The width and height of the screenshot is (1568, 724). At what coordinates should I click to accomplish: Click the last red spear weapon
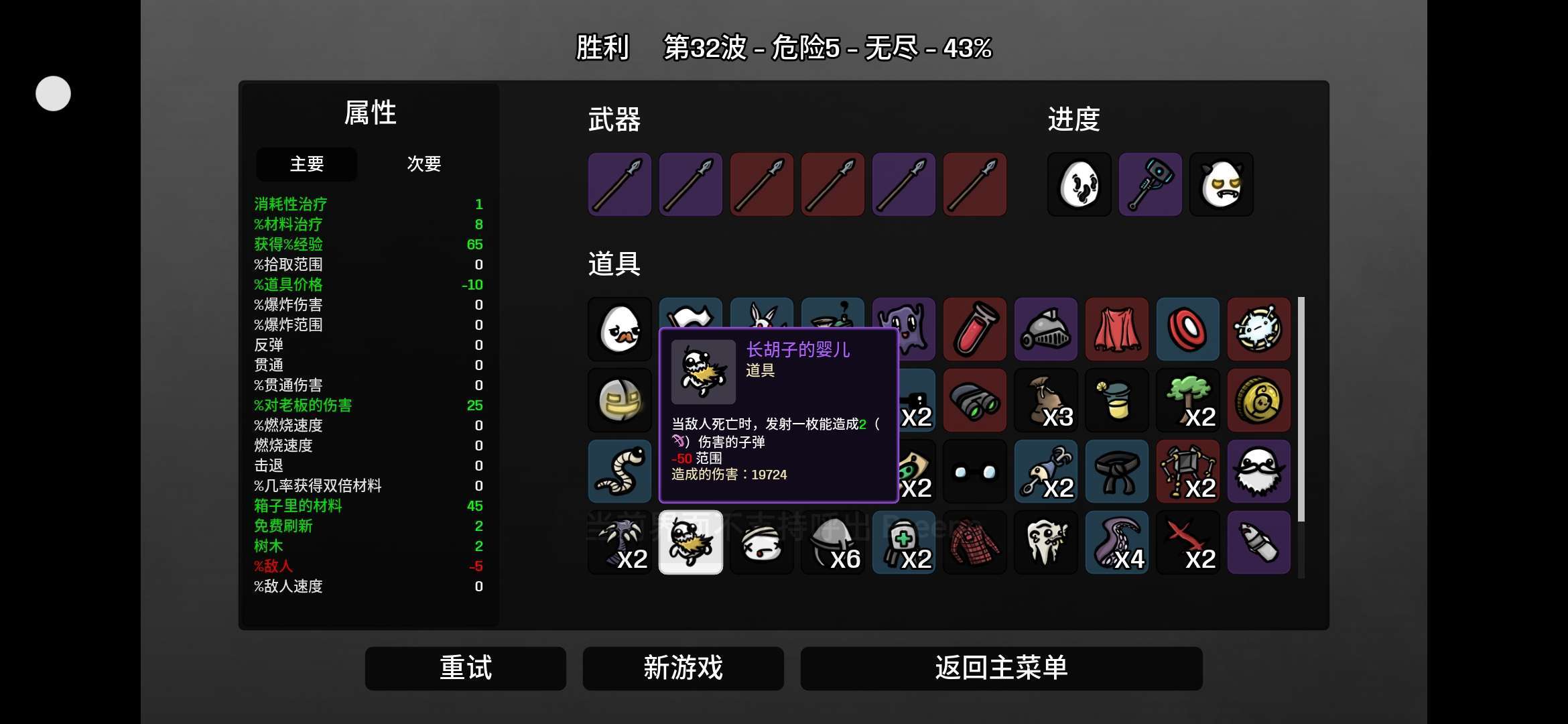[x=975, y=184]
